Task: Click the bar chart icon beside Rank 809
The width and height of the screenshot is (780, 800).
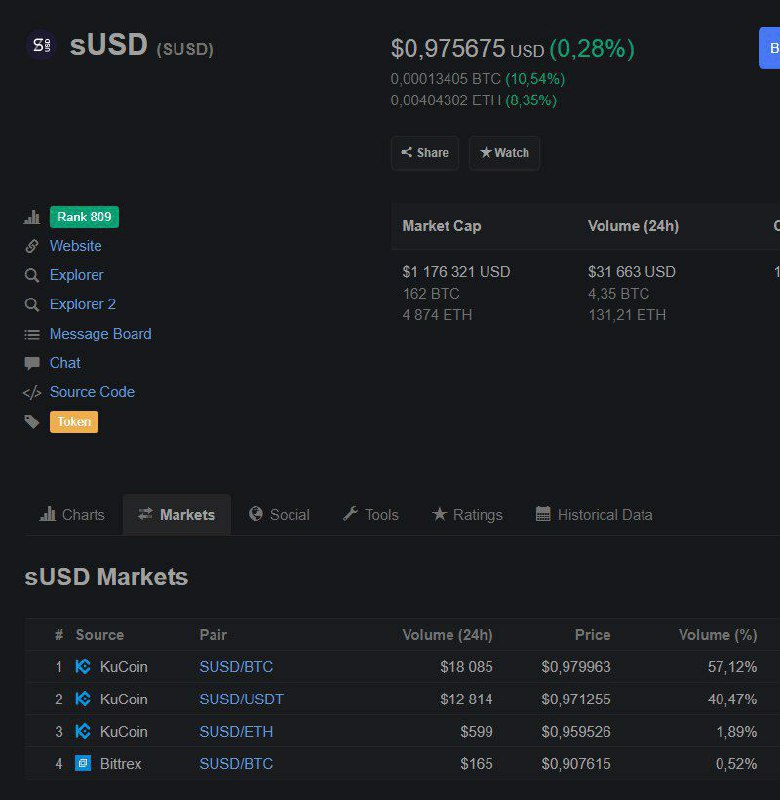Action: click(x=32, y=217)
